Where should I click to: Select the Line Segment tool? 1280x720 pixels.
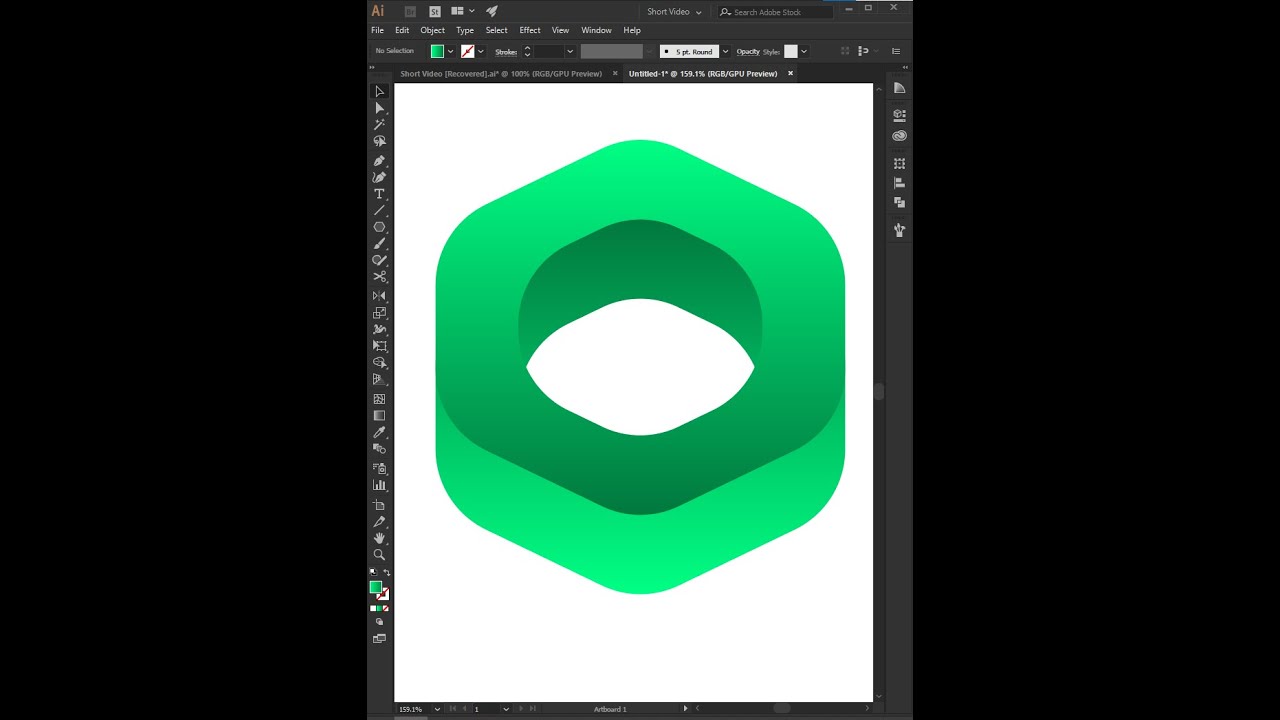[x=379, y=211]
